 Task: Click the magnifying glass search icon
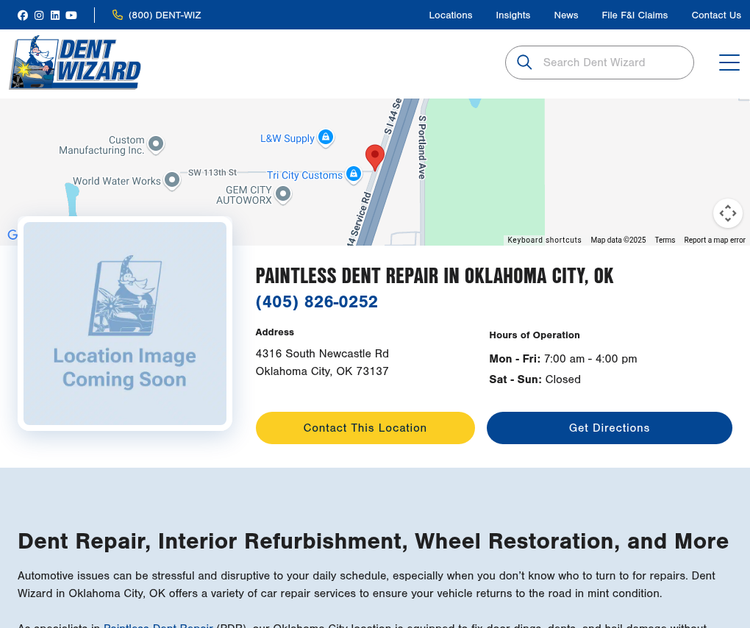[524, 62]
